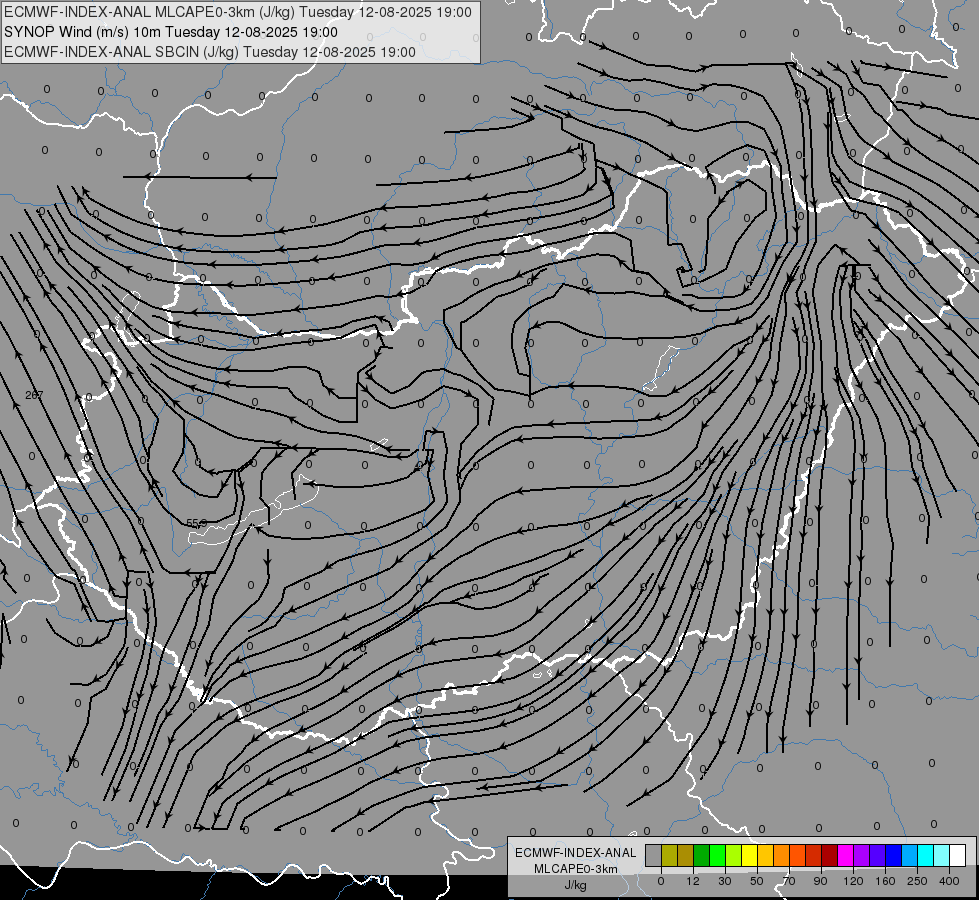Image resolution: width=979 pixels, height=900 pixels.
Task: Click the SBCIN title line at top
Action: pyautogui.click(x=210, y=52)
